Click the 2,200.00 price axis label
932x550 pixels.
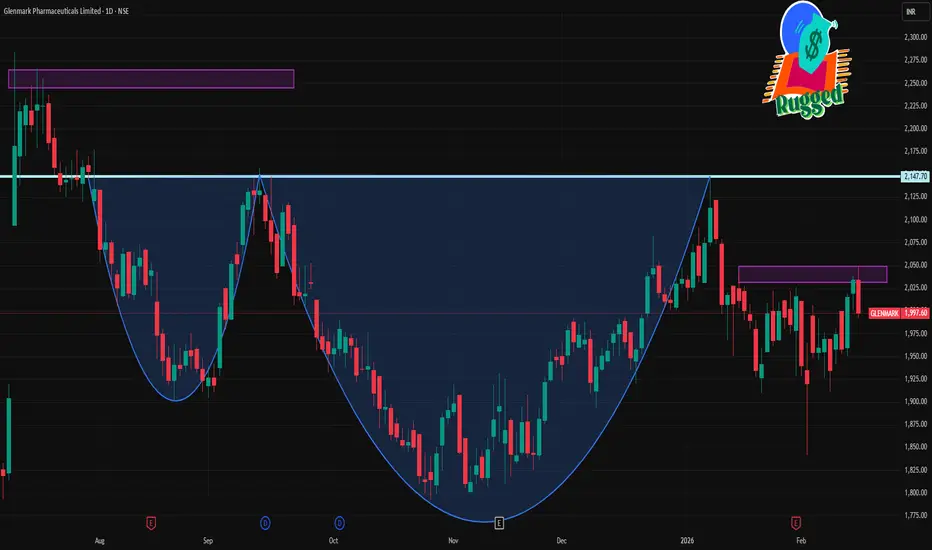(x=915, y=128)
